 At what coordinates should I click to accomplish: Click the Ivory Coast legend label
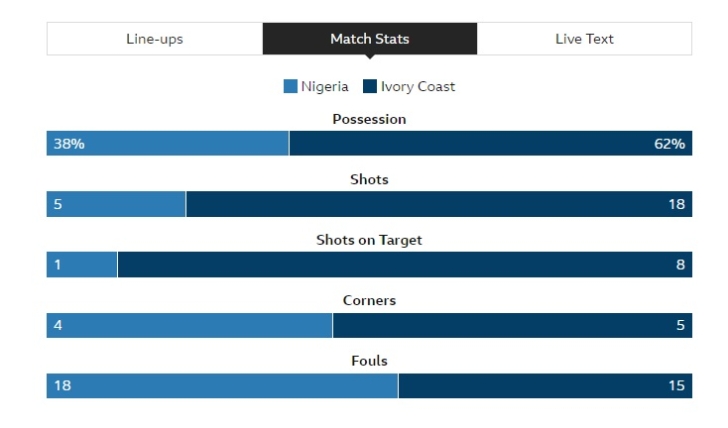click(x=418, y=87)
